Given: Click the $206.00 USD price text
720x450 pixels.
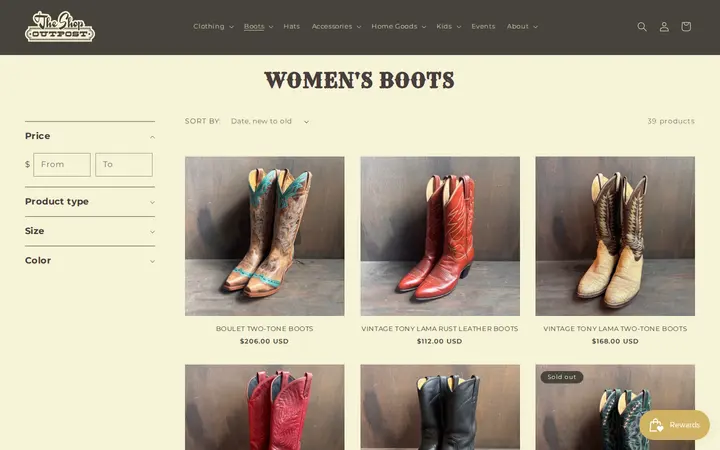Looking at the screenshot, I should point(264,341).
